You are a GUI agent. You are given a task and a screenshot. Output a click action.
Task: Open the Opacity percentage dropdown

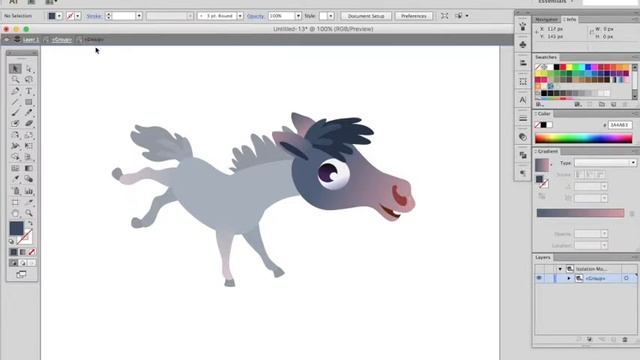(x=298, y=16)
